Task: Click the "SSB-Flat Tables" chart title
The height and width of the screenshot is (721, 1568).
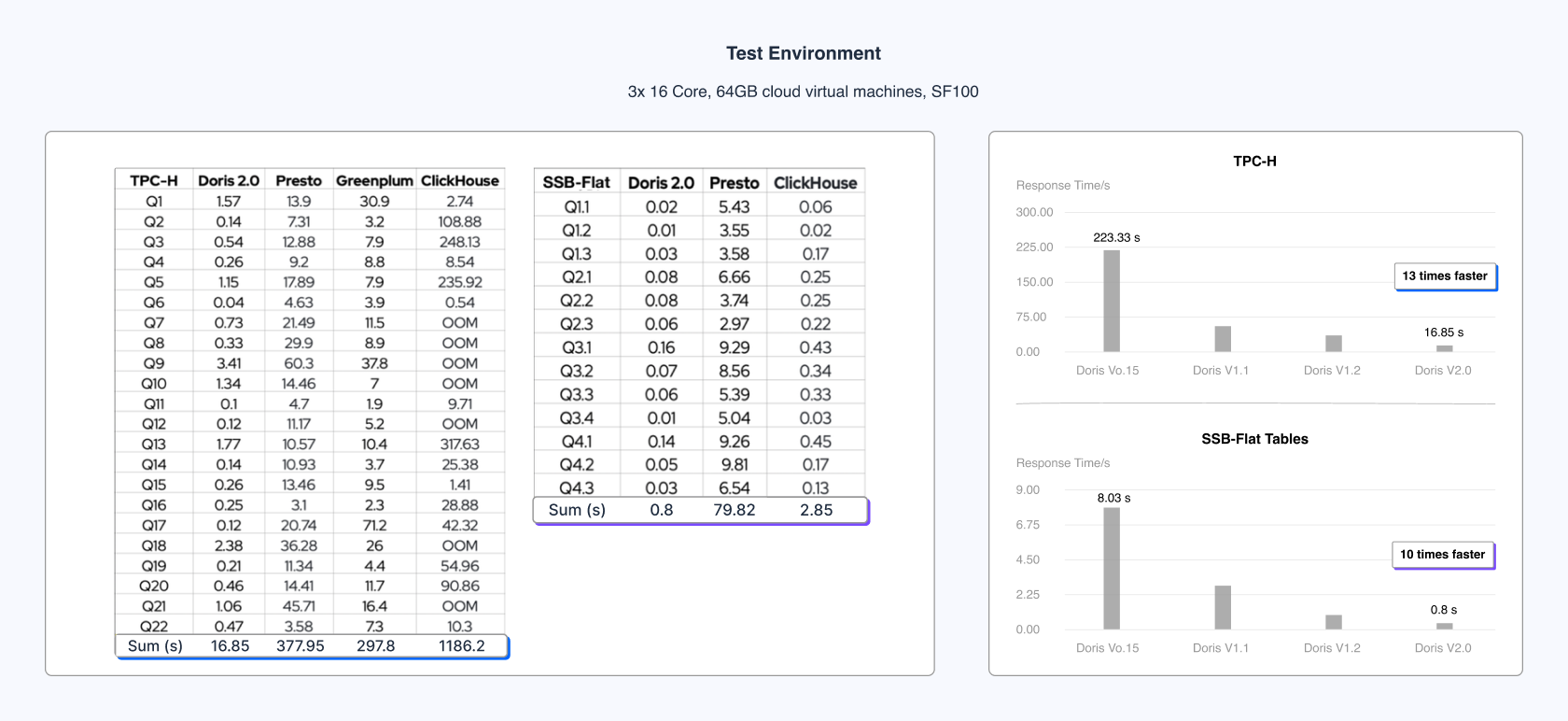Action: (x=1254, y=439)
